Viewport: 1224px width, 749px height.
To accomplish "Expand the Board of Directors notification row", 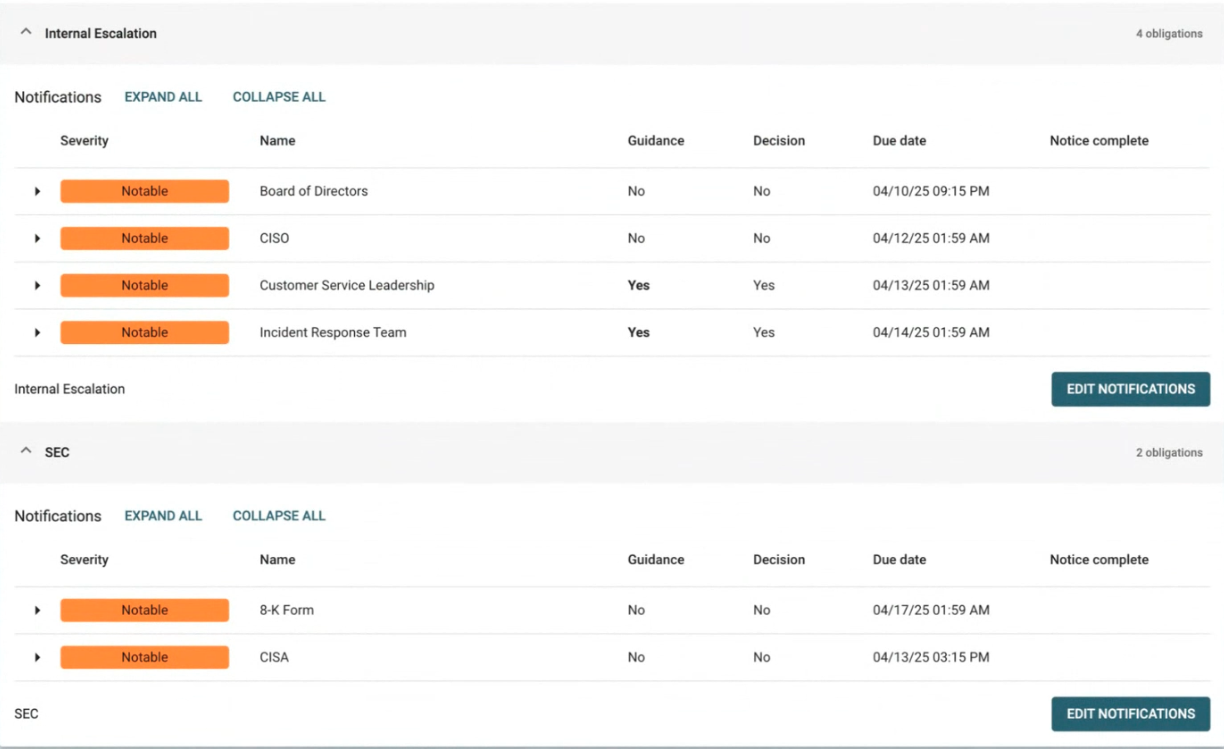I will click(37, 191).
